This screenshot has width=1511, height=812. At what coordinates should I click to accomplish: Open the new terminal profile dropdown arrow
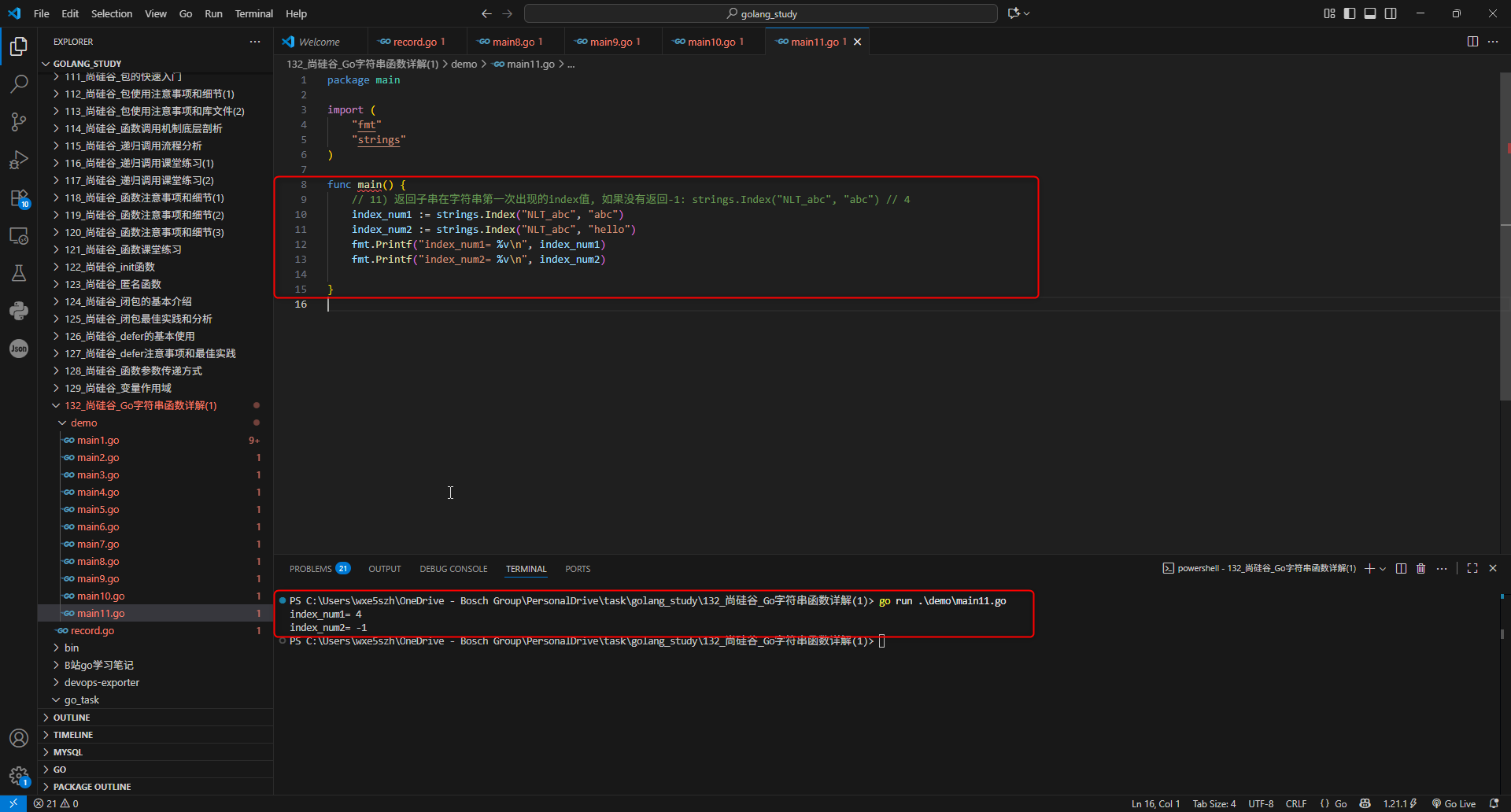tap(1383, 568)
